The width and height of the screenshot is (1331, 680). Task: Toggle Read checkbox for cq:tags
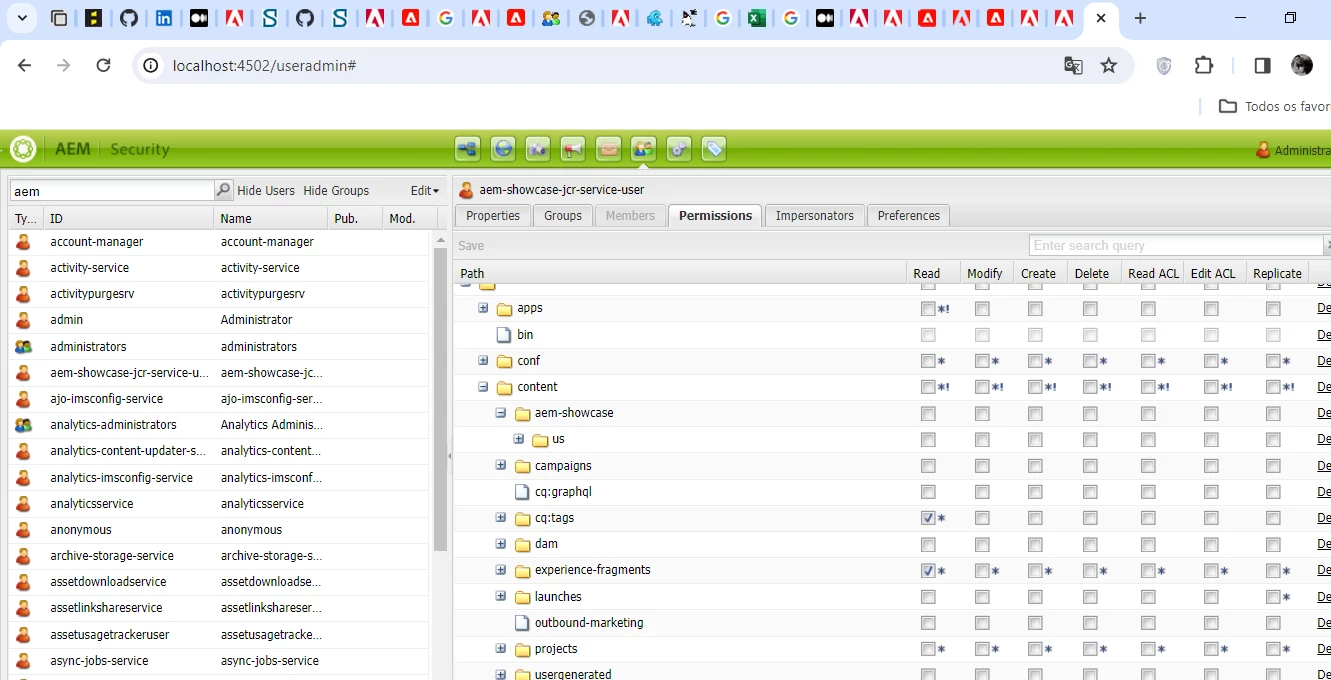(928, 518)
